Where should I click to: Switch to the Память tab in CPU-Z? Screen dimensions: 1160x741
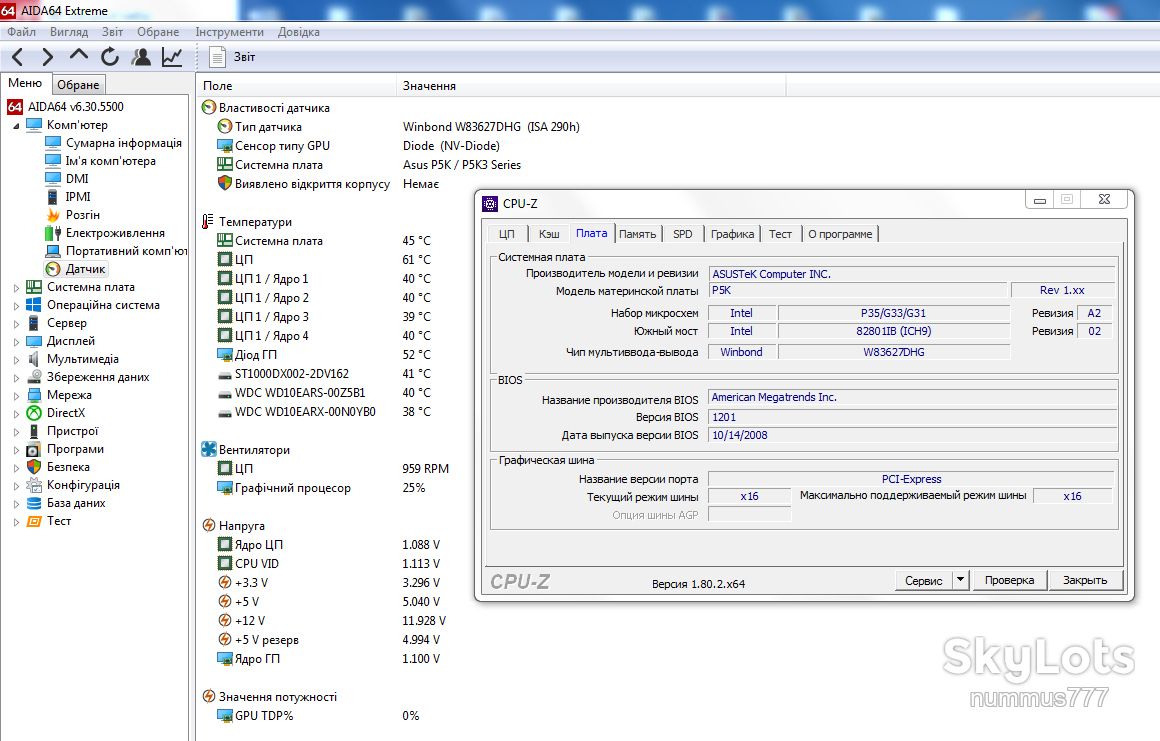tap(638, 234)
